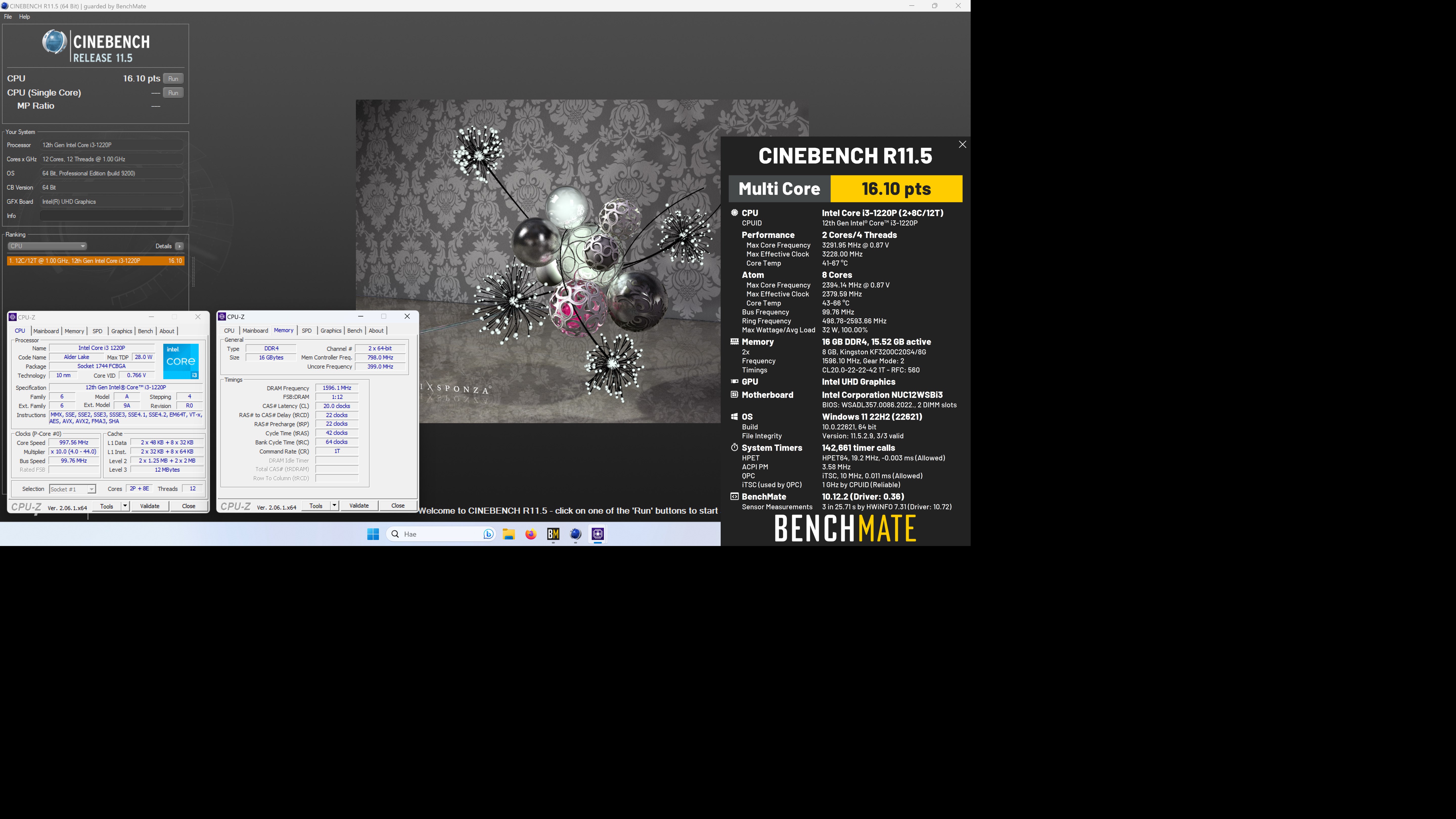Click the GPU icon in BenchMate panel

734,381
